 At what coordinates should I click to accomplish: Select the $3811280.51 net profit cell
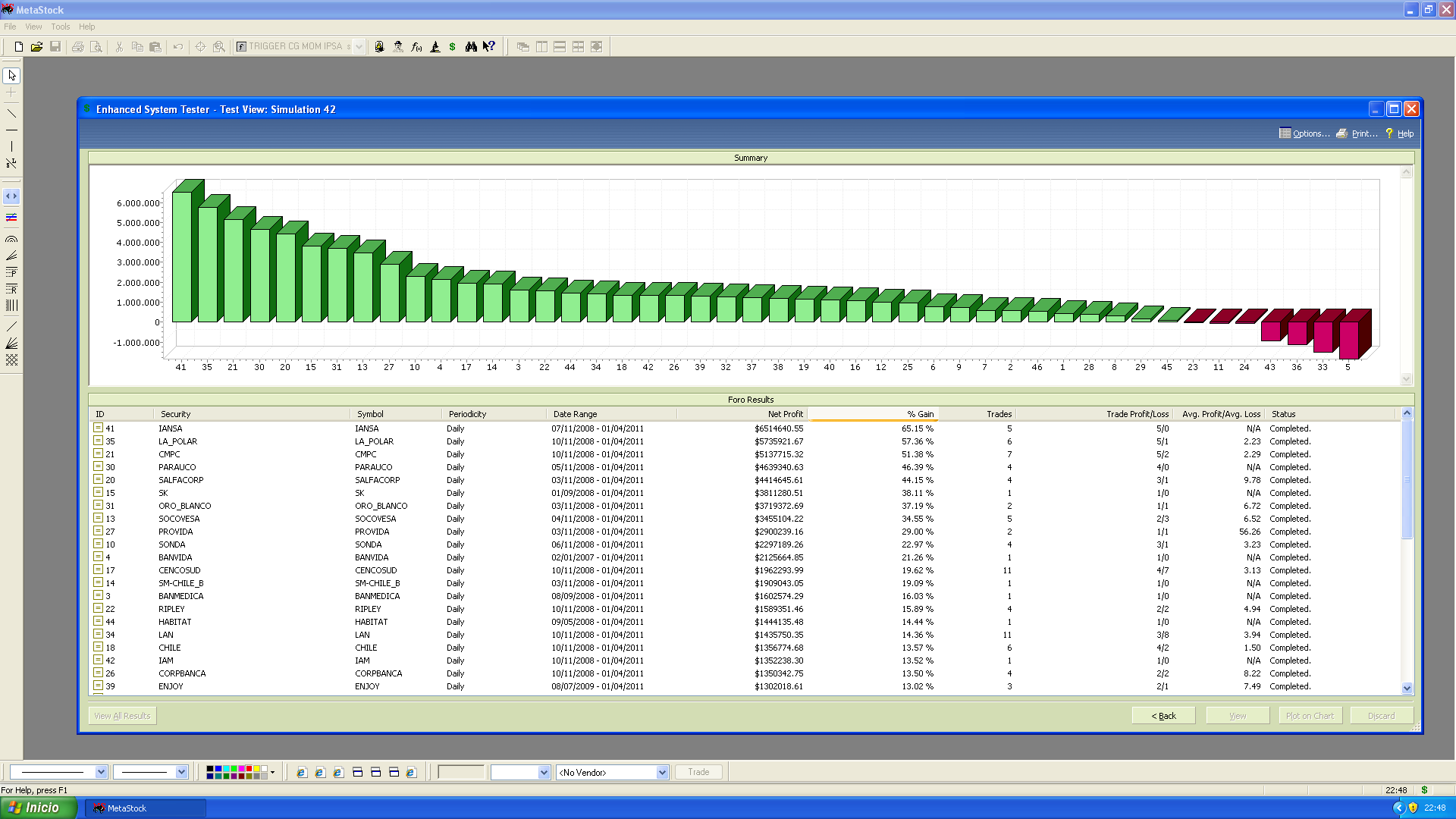[779, 493]
